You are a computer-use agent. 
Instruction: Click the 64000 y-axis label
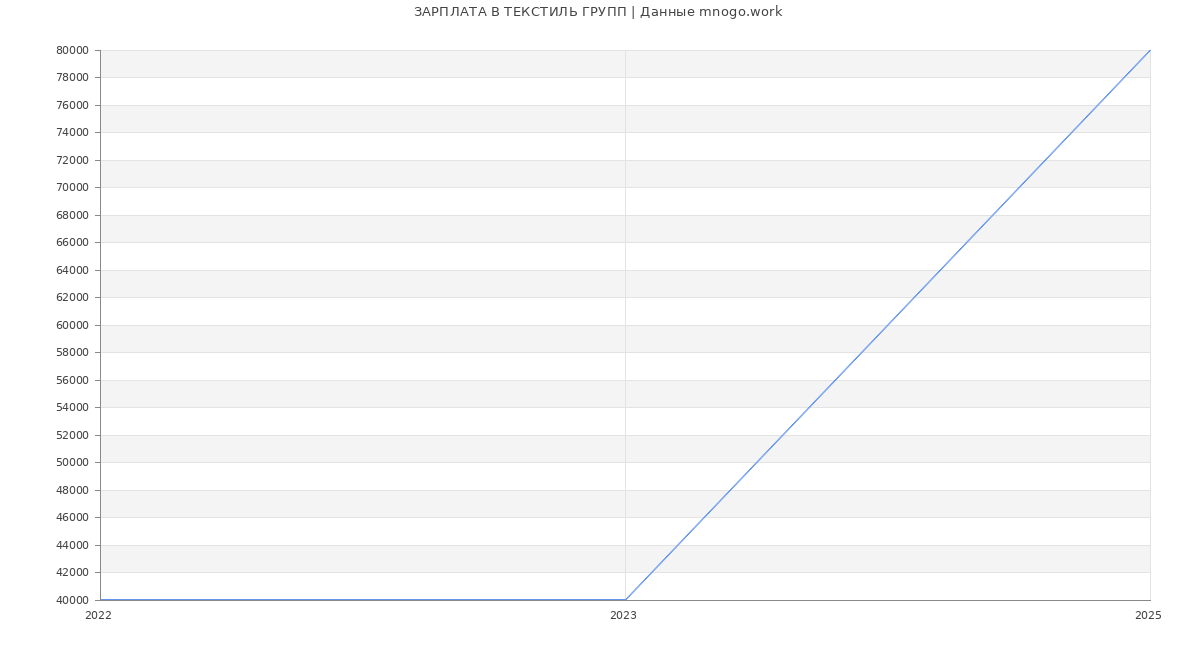click(x=72, y=270)
